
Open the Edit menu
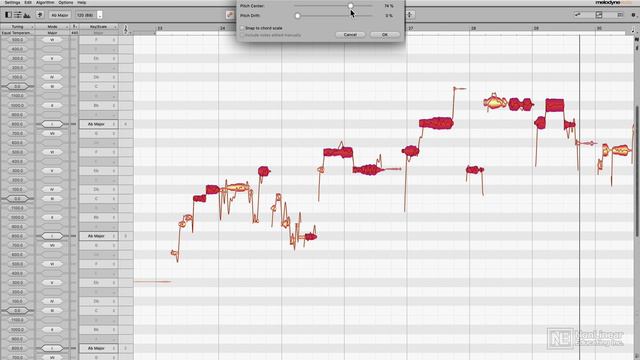28,2
